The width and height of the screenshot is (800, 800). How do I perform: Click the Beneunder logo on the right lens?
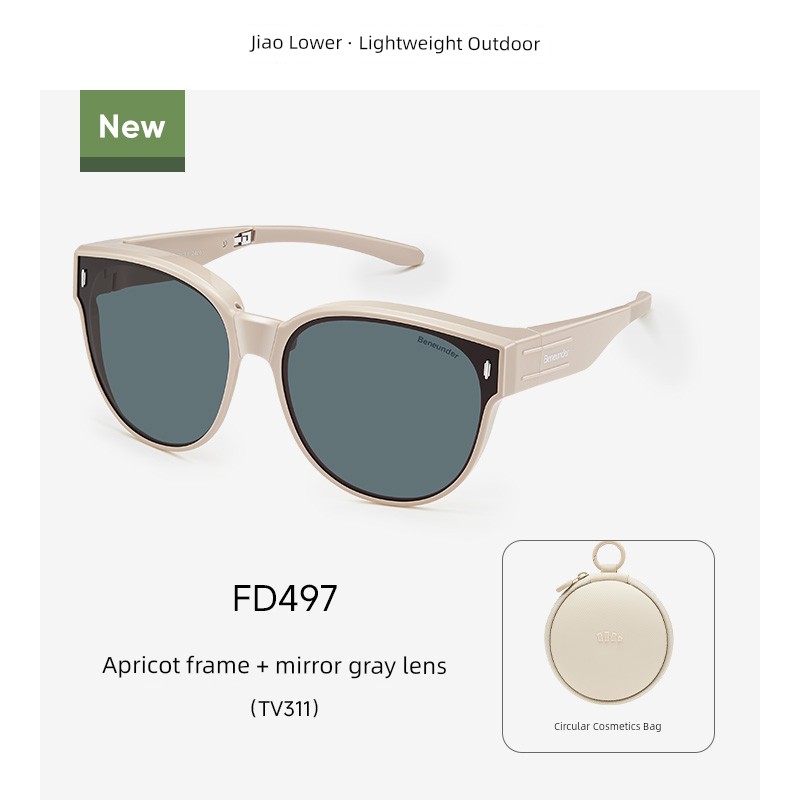[438, 347]
